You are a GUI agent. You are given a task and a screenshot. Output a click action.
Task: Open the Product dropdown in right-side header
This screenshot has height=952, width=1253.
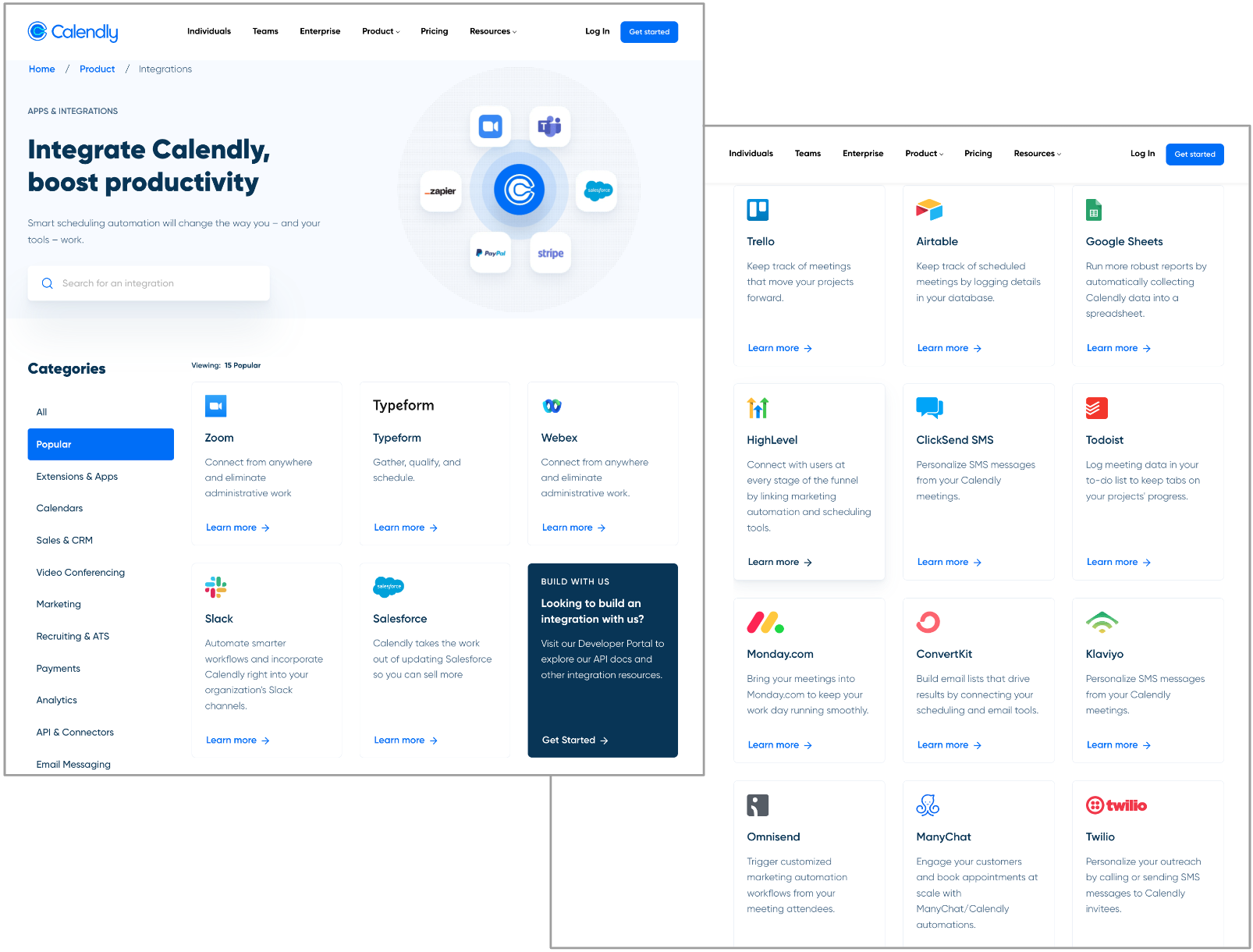pyautogui.click(x=923, y=154)
